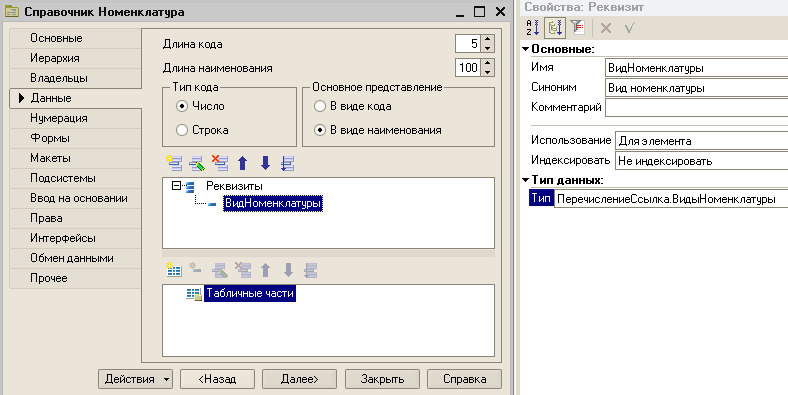Open the Использование dropdown field
This screenshot has width=788, height=395.
(x=702, y=141)
